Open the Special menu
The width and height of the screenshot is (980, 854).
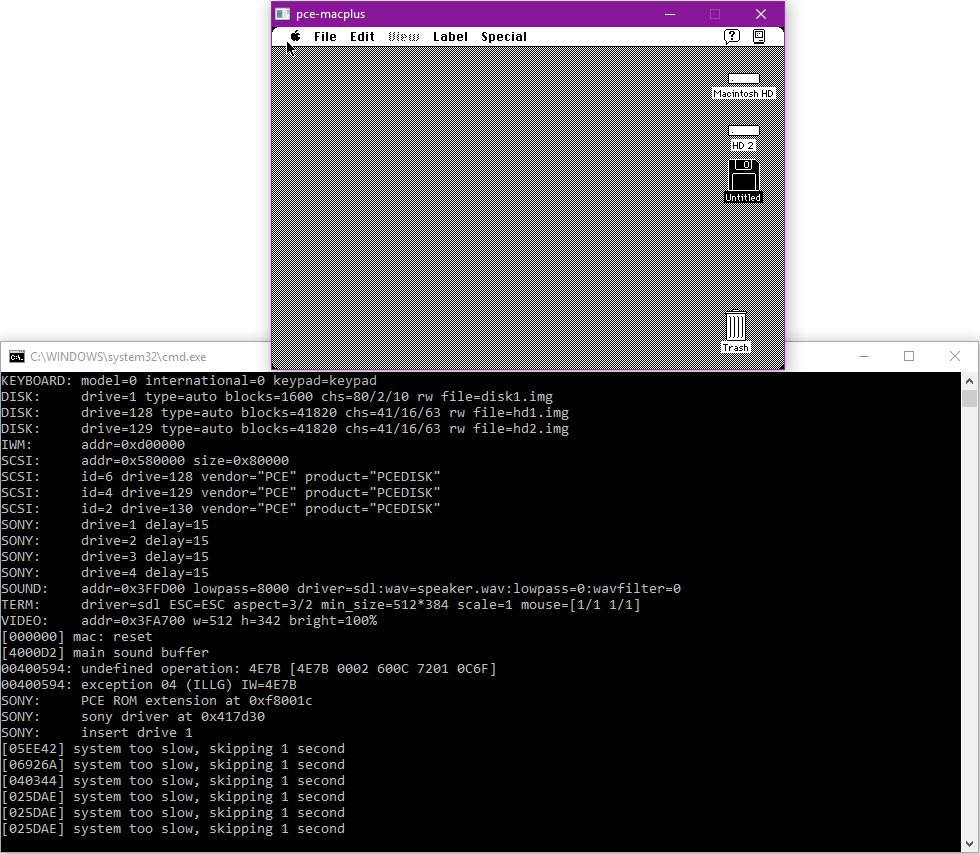pyautogui.click(x=504, y=37)
